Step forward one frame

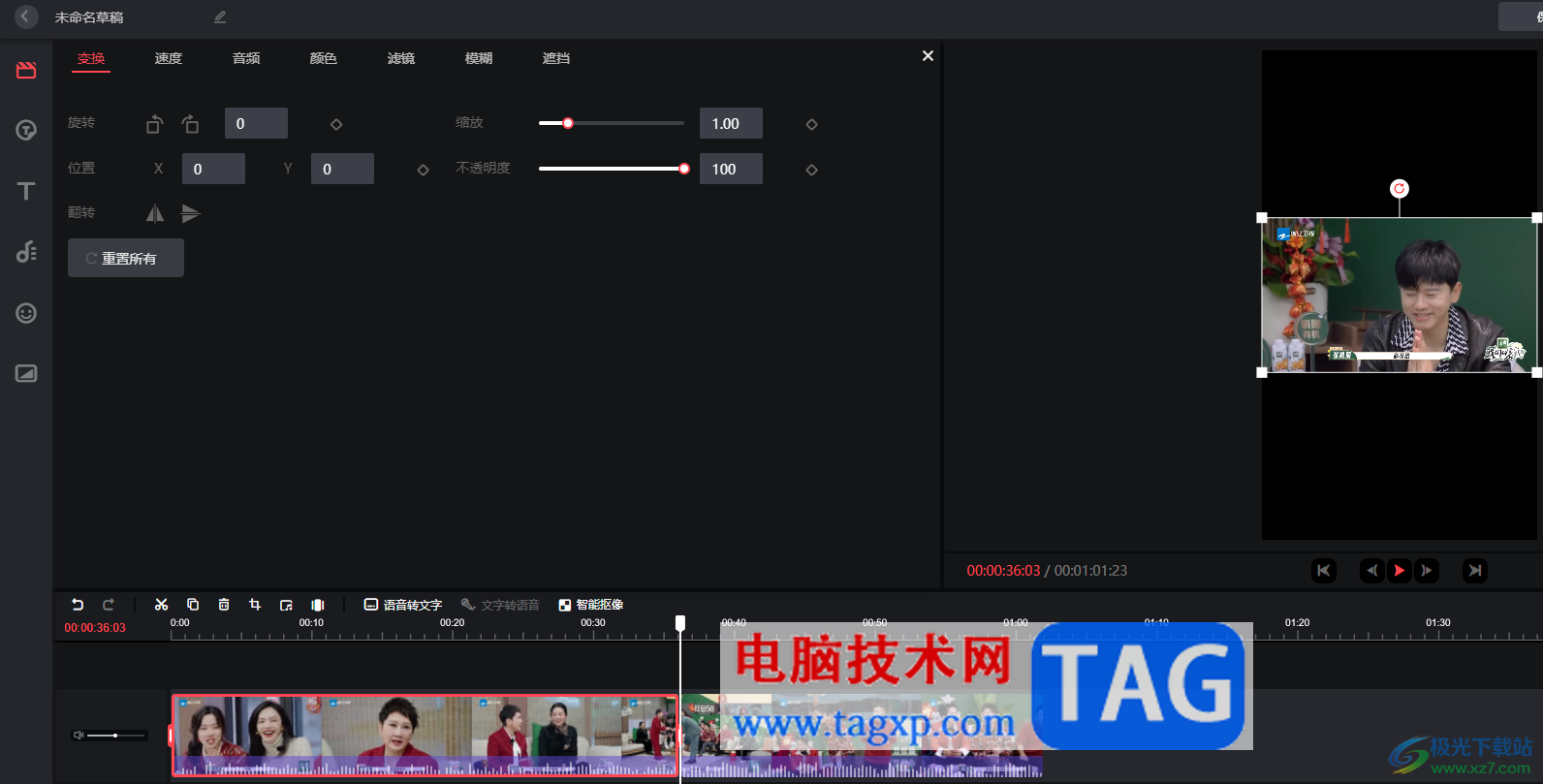(1427, 571)
